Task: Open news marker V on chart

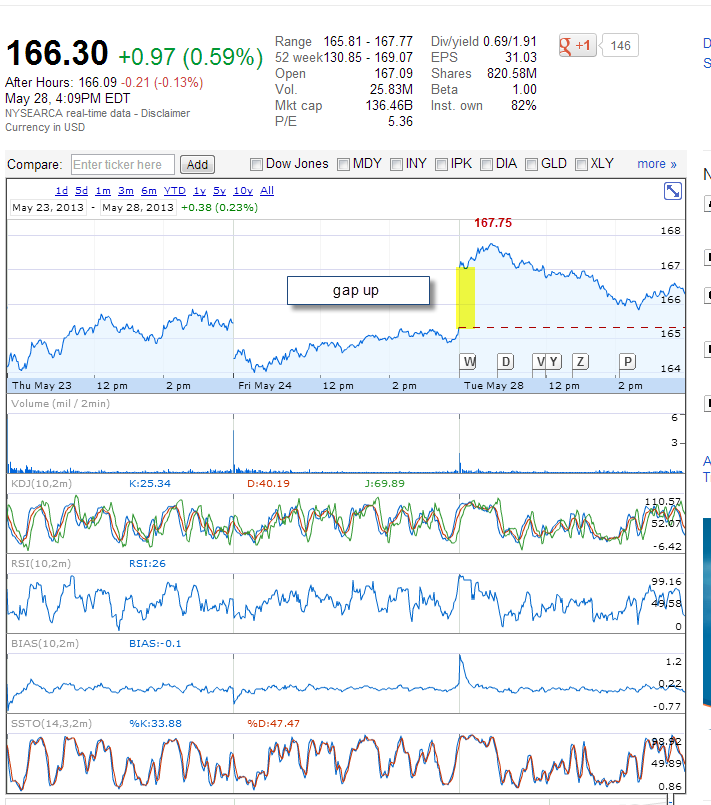Action: coord(540,361)
